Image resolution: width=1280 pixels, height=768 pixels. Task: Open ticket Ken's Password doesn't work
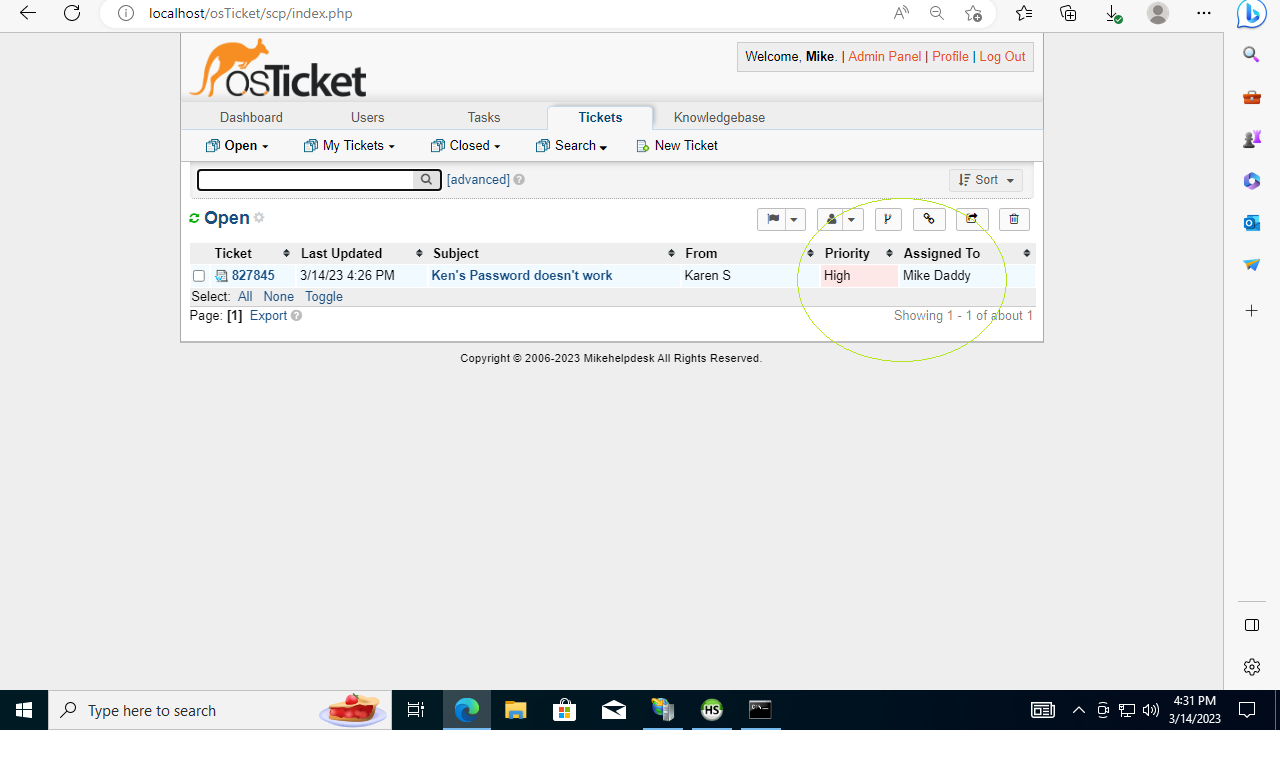(x=521, y=275)
